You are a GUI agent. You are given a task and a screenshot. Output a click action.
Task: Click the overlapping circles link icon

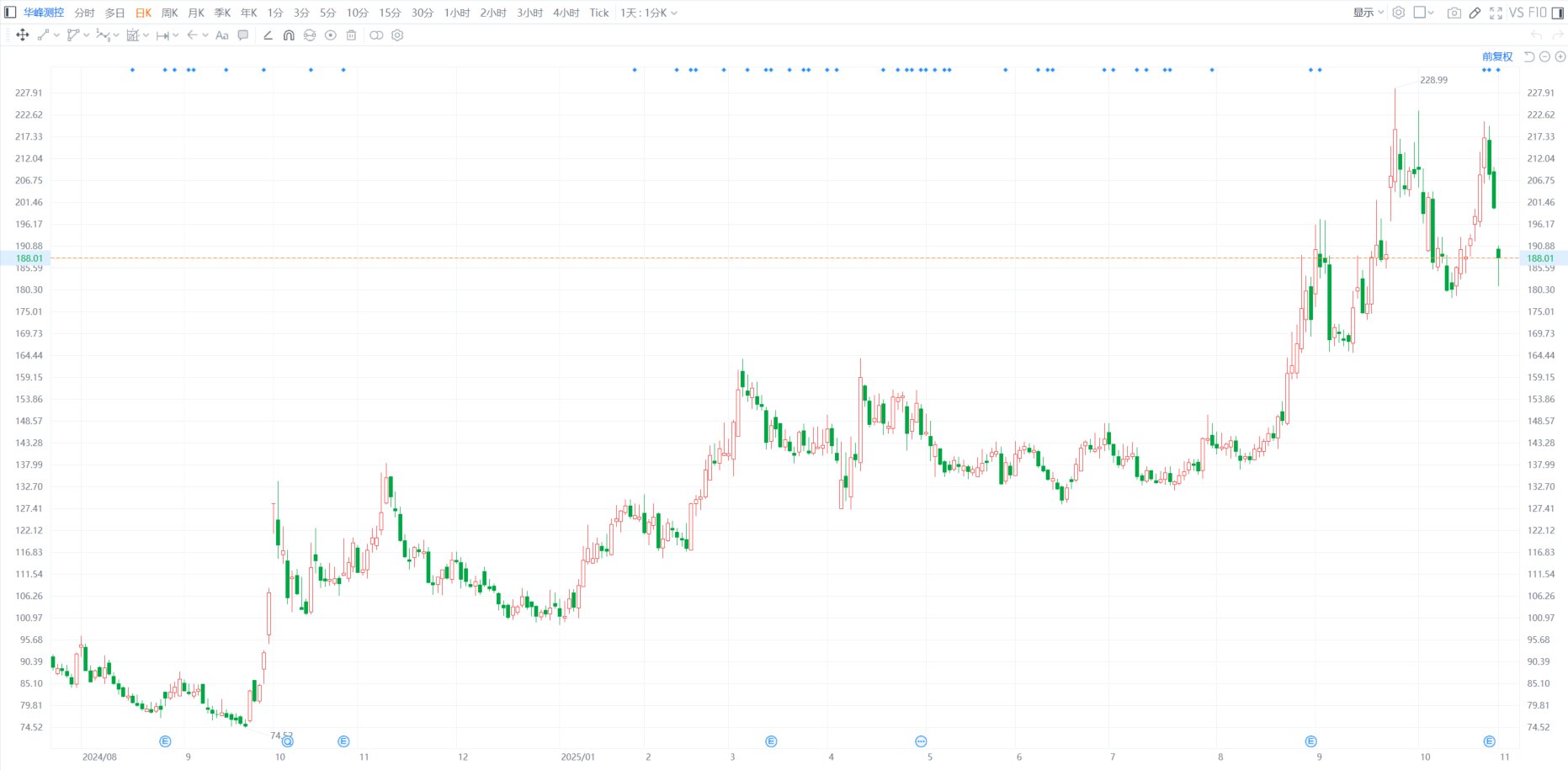point(376,35)
